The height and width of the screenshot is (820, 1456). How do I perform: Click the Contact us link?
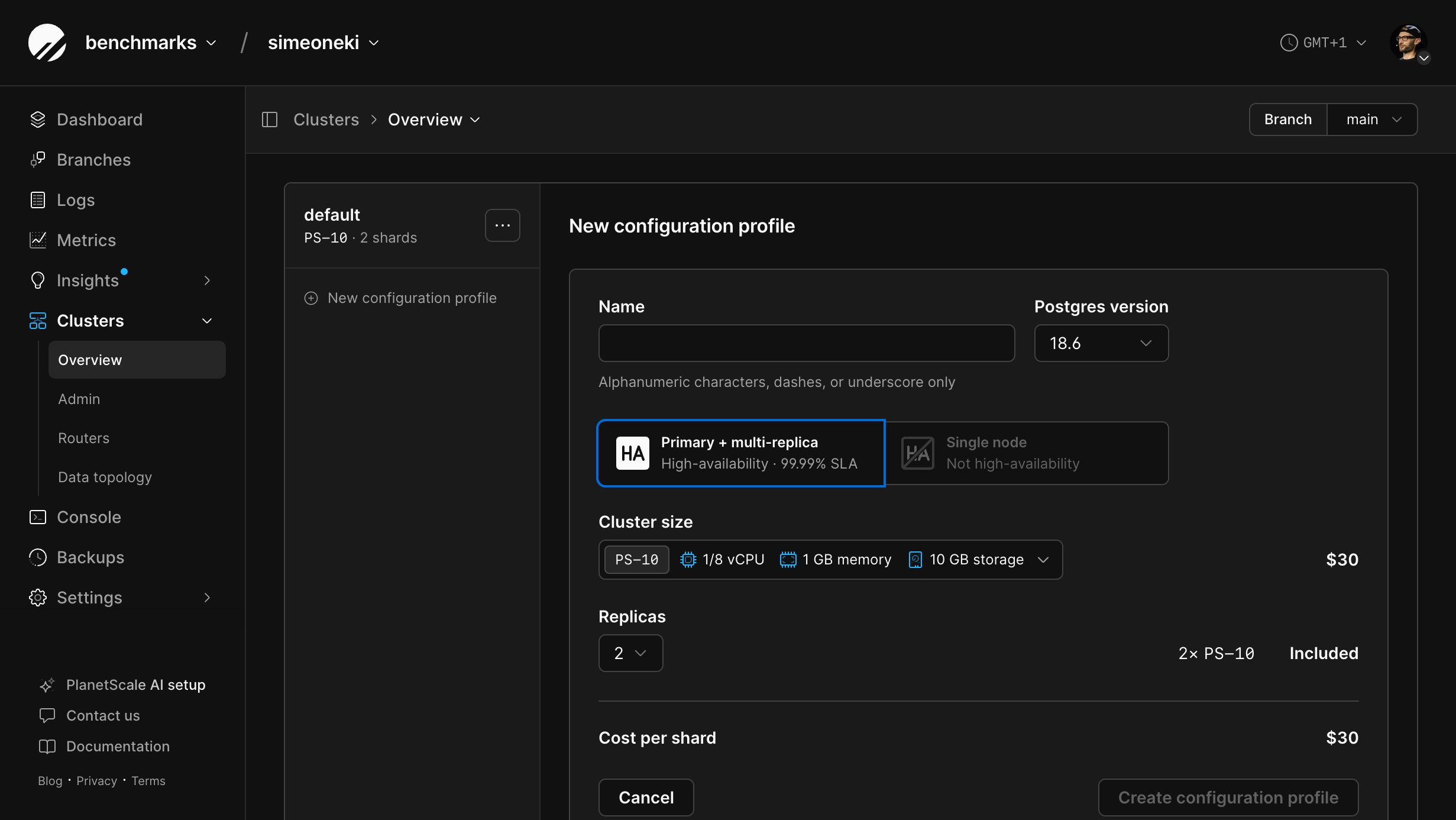(103, 716)
